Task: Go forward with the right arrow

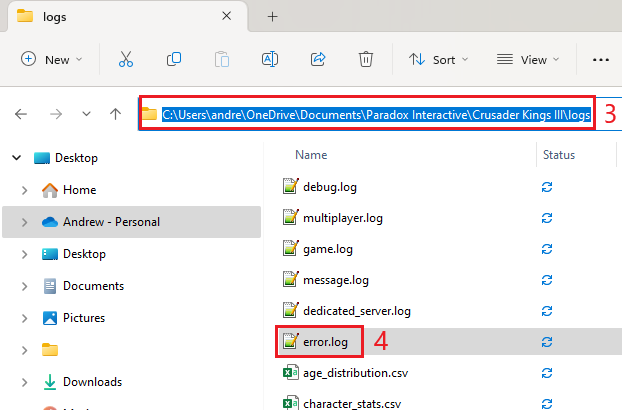Action: [56, 114]
